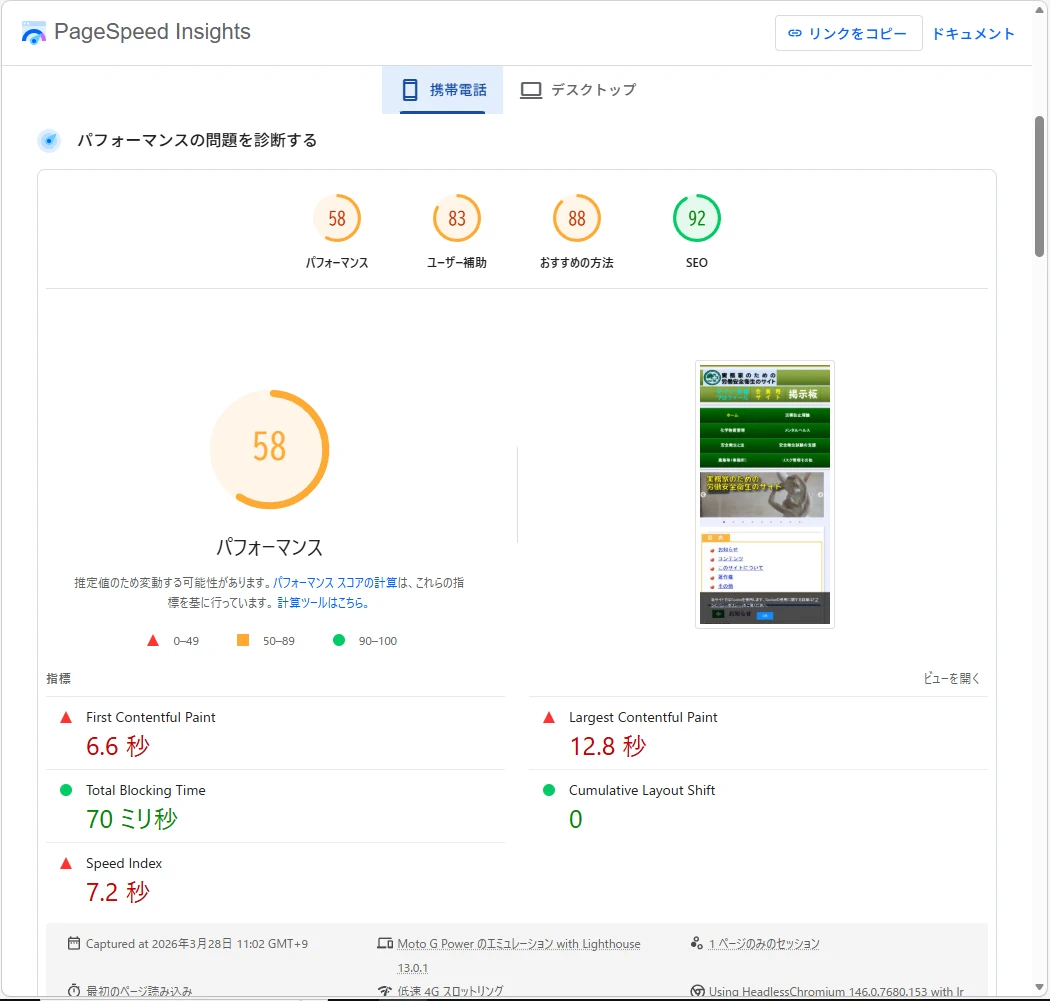The height and width of the screenshot is (1001, 1050).
Task: Select the ユーザー補助 score gauge 83
Action: [x=457, y=219]
